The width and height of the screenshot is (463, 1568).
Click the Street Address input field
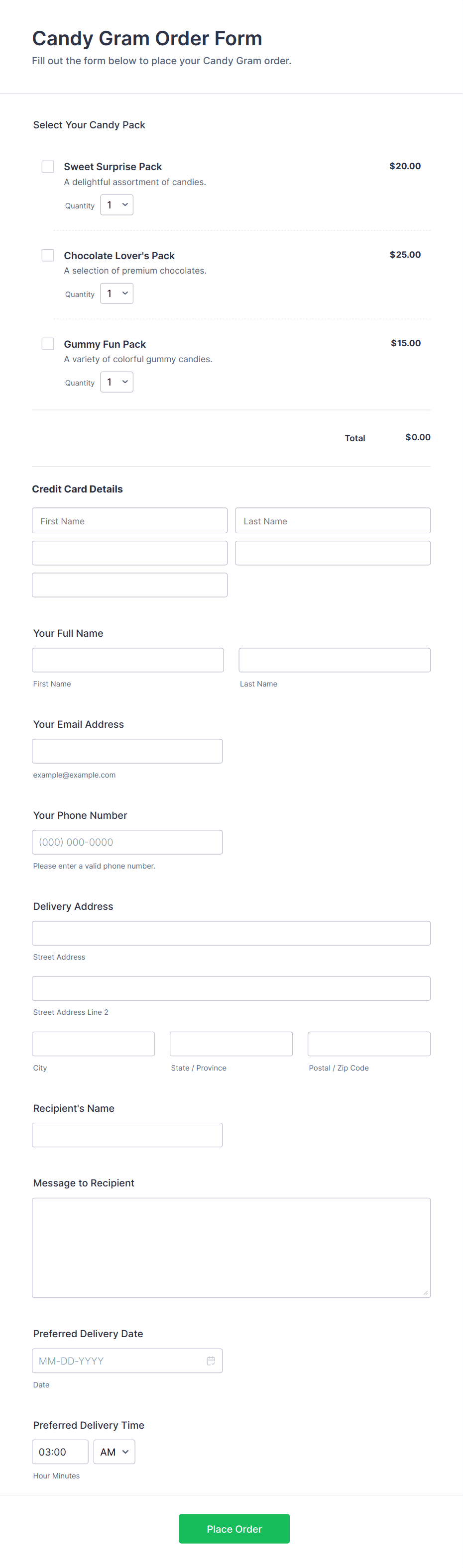click(x=231, y=933)
